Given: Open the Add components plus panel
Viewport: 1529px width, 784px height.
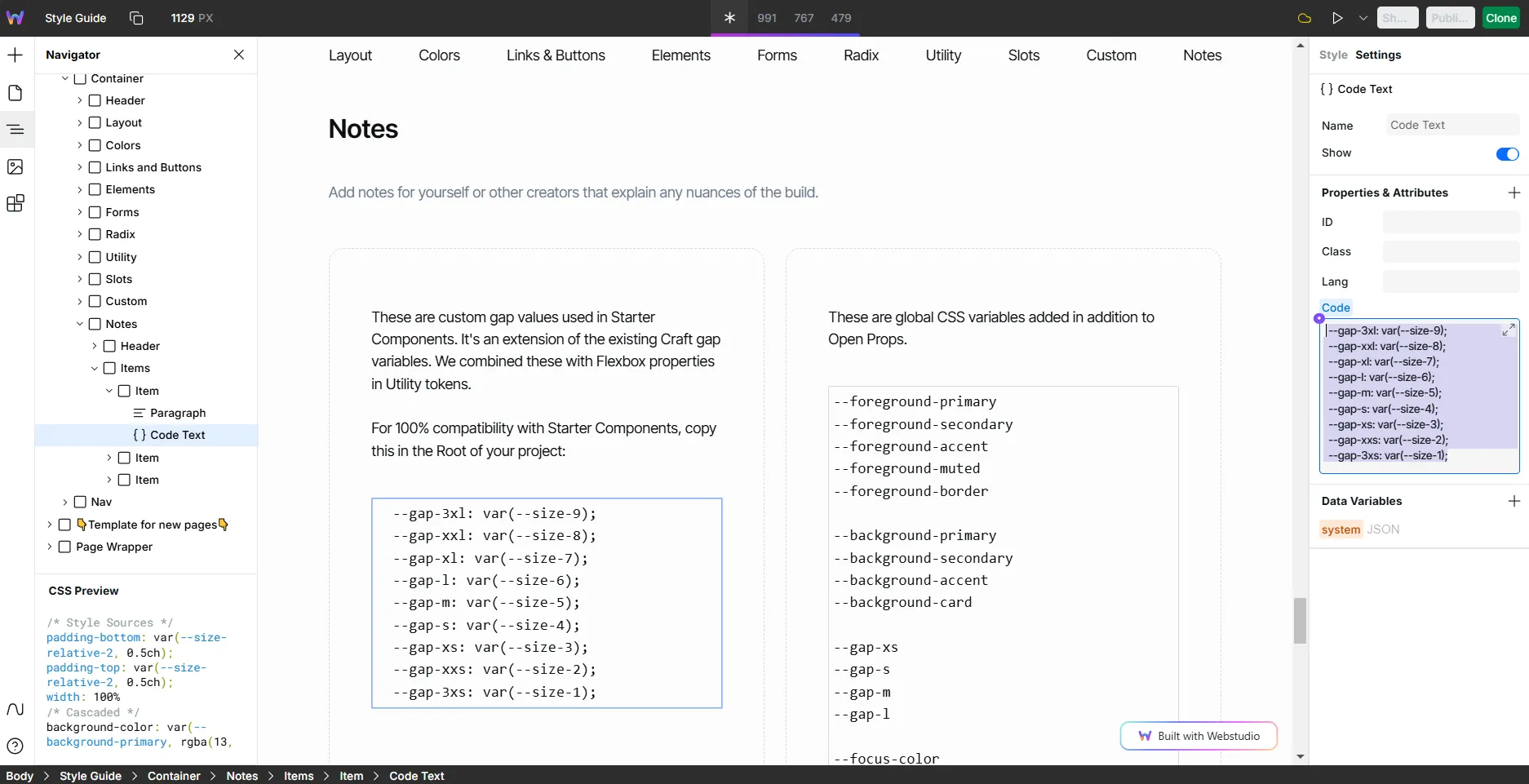Looking at the screenshot, I should [16, 55].
